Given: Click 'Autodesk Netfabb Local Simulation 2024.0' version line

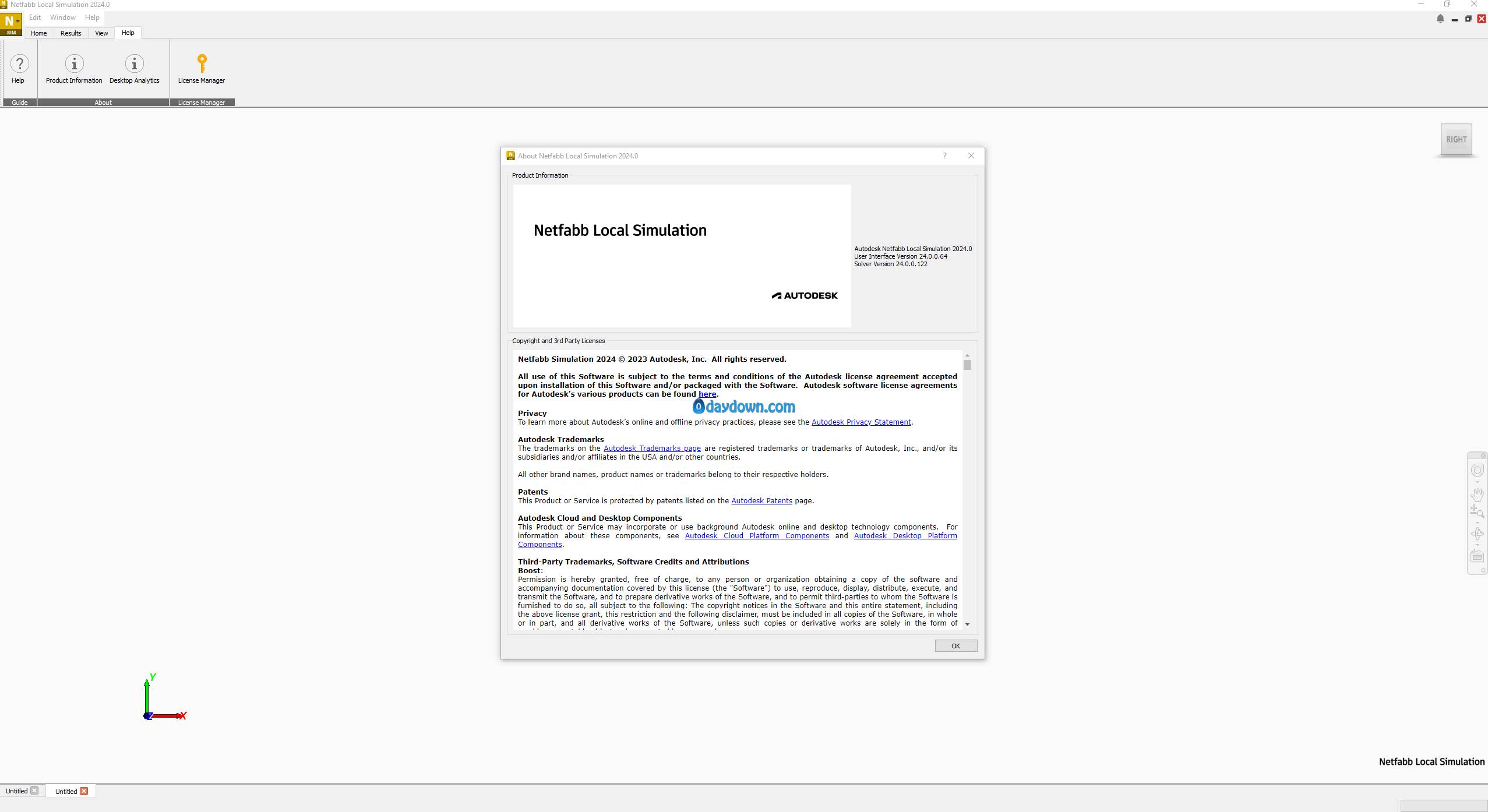Looking at the screenshot, I should pos(913,249).
